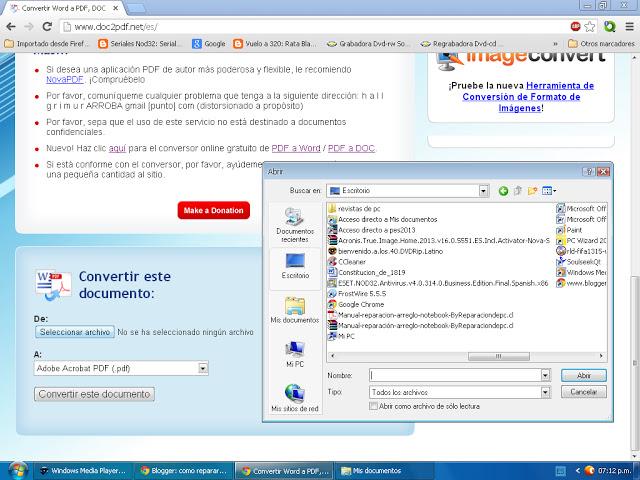
Task: Select Constitucion_de_1819 Word document
Action: click(367, 272)
